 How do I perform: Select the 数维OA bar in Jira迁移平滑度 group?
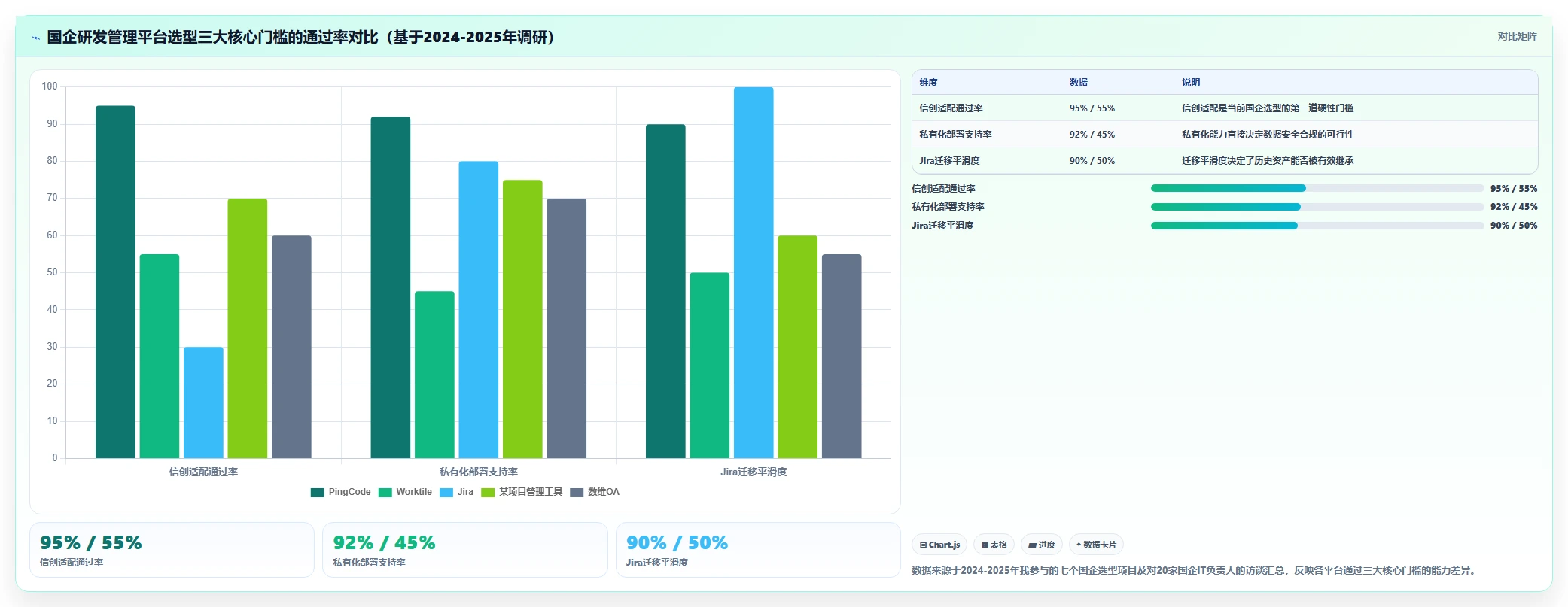842,357
